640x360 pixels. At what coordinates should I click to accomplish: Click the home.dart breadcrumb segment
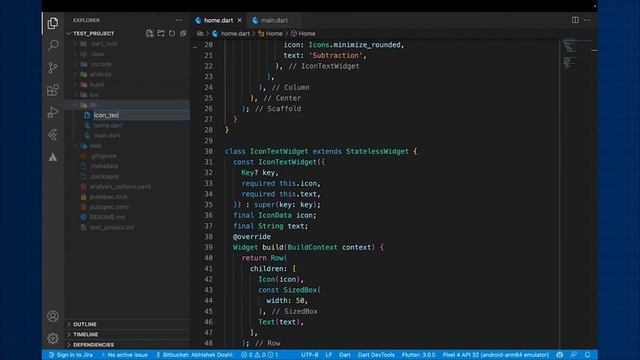coord(235,33)
